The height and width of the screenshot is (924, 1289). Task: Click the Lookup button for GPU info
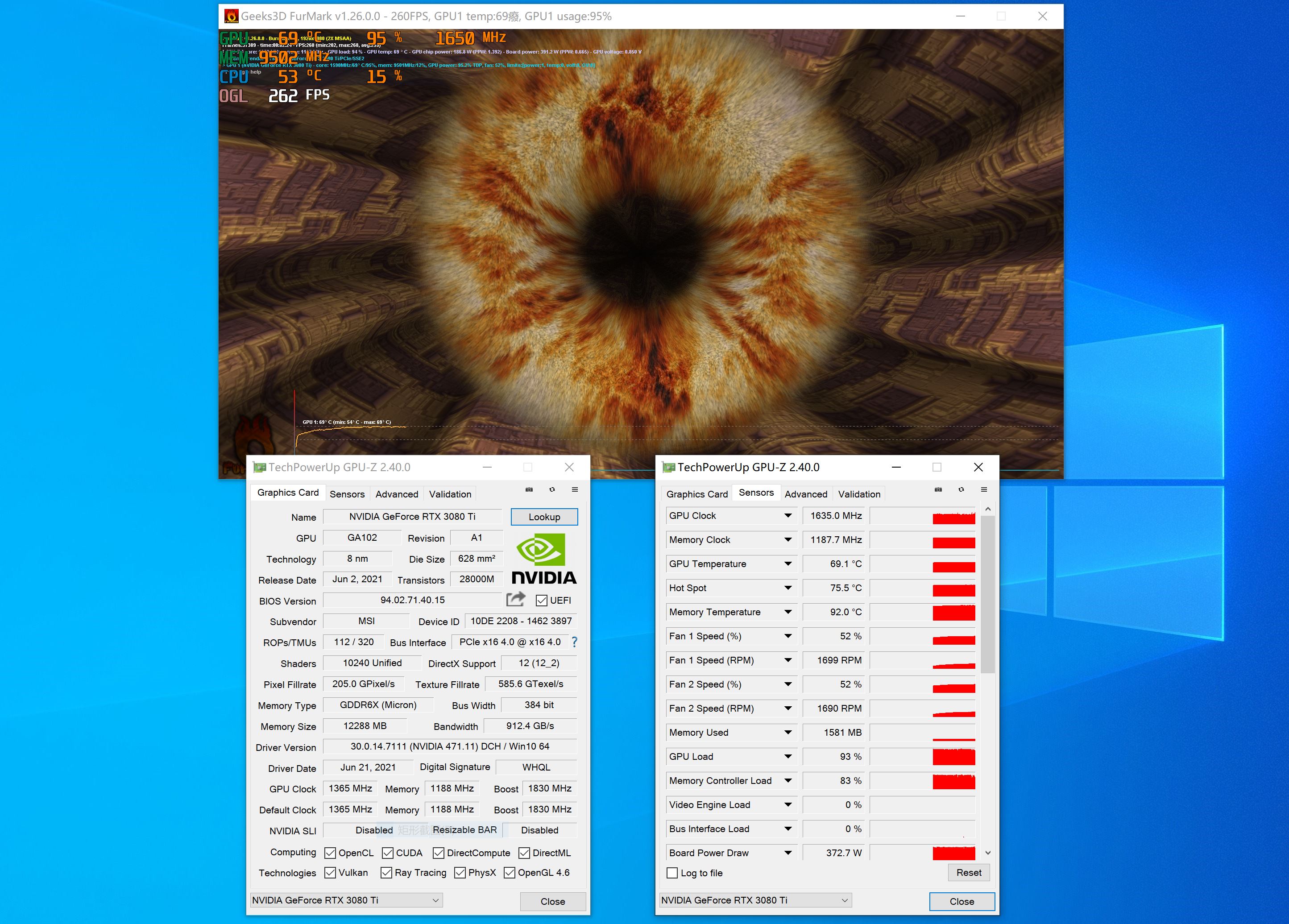544,517
